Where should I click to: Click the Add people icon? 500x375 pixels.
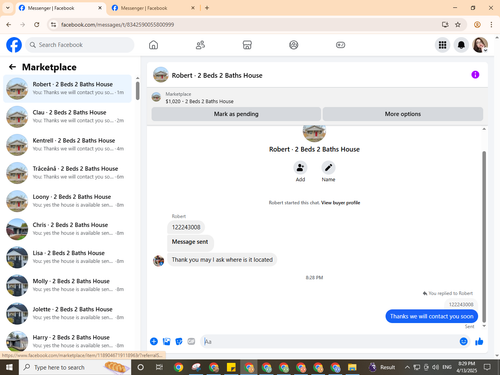coord(300,167)
